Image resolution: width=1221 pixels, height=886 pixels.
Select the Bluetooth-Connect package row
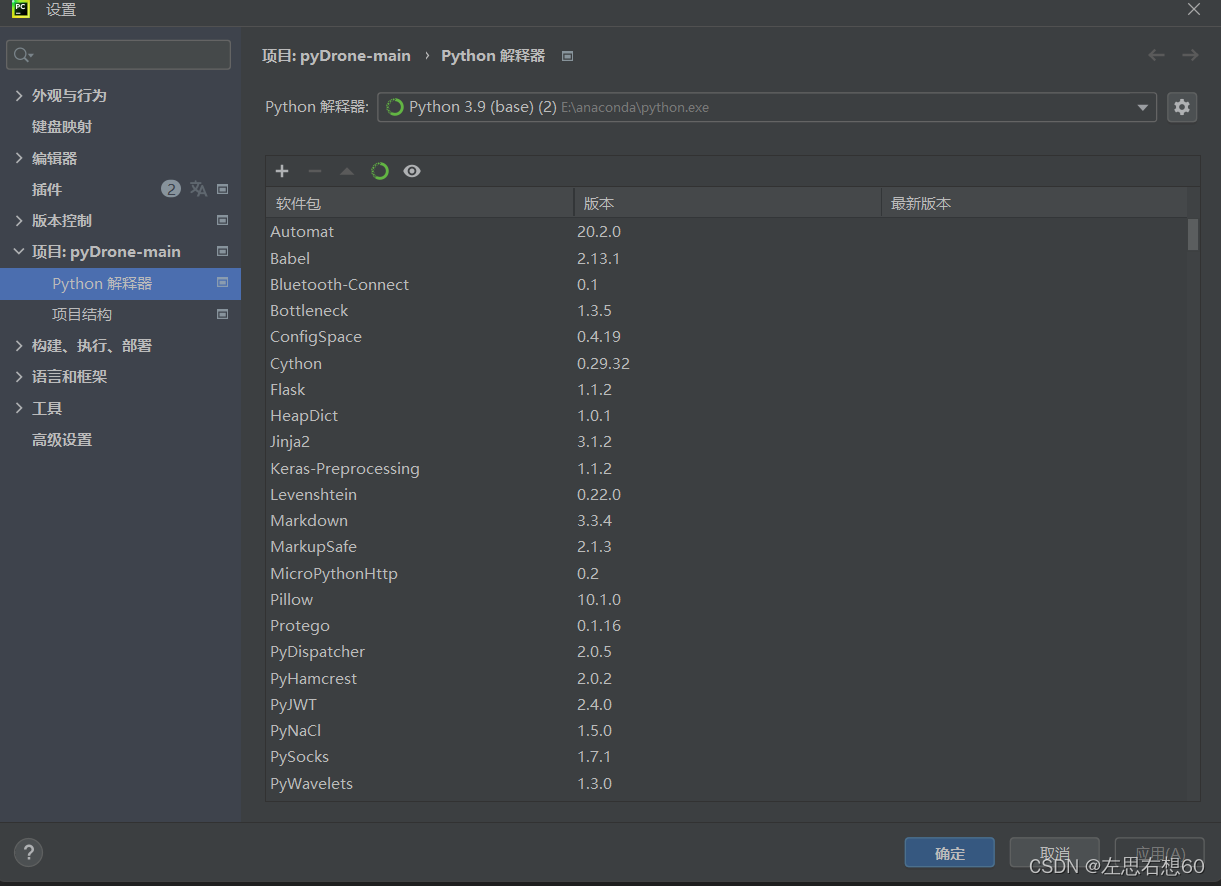point(726,284)
